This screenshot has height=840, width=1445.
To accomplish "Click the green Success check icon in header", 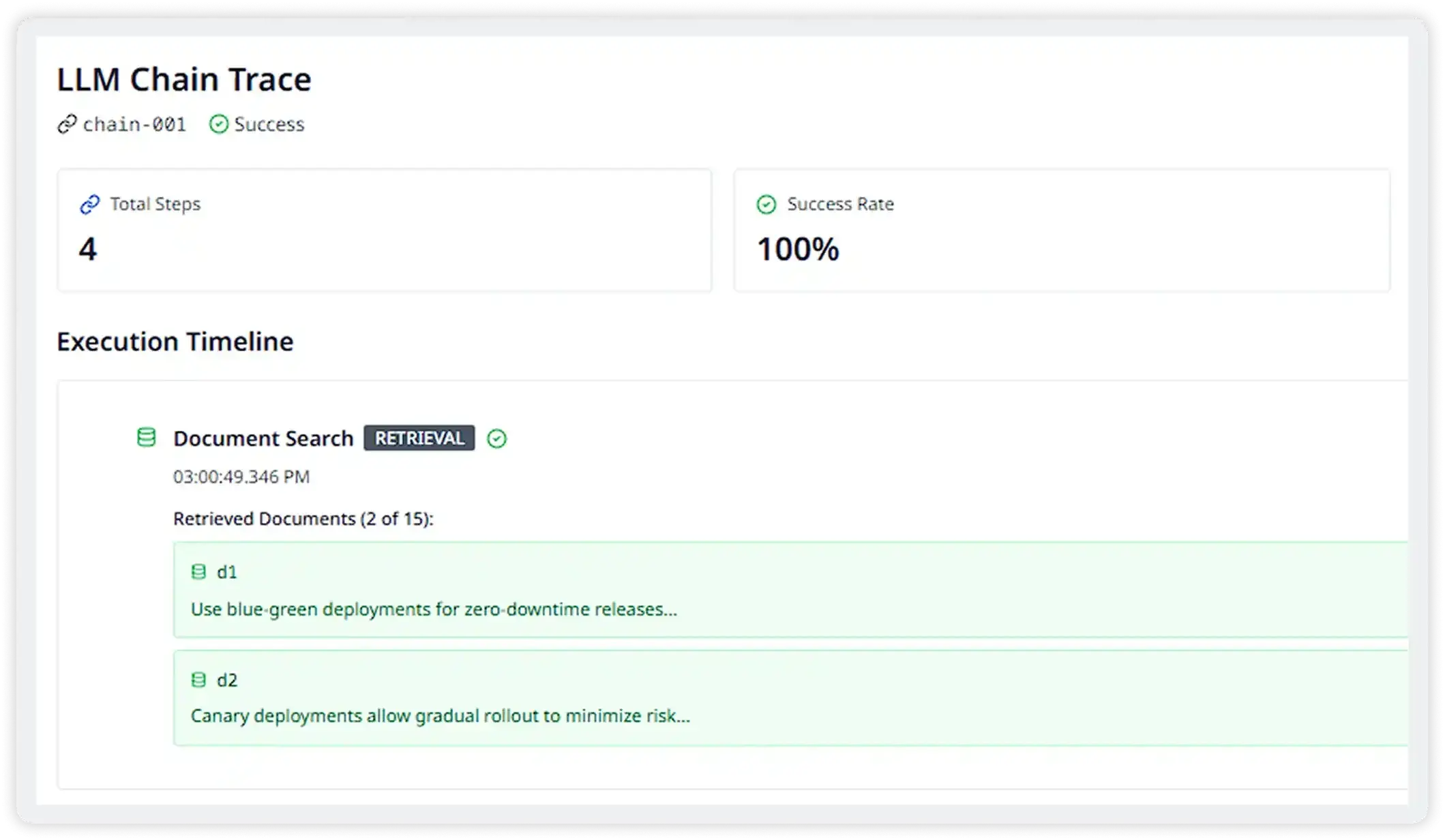I will point(218,125).
